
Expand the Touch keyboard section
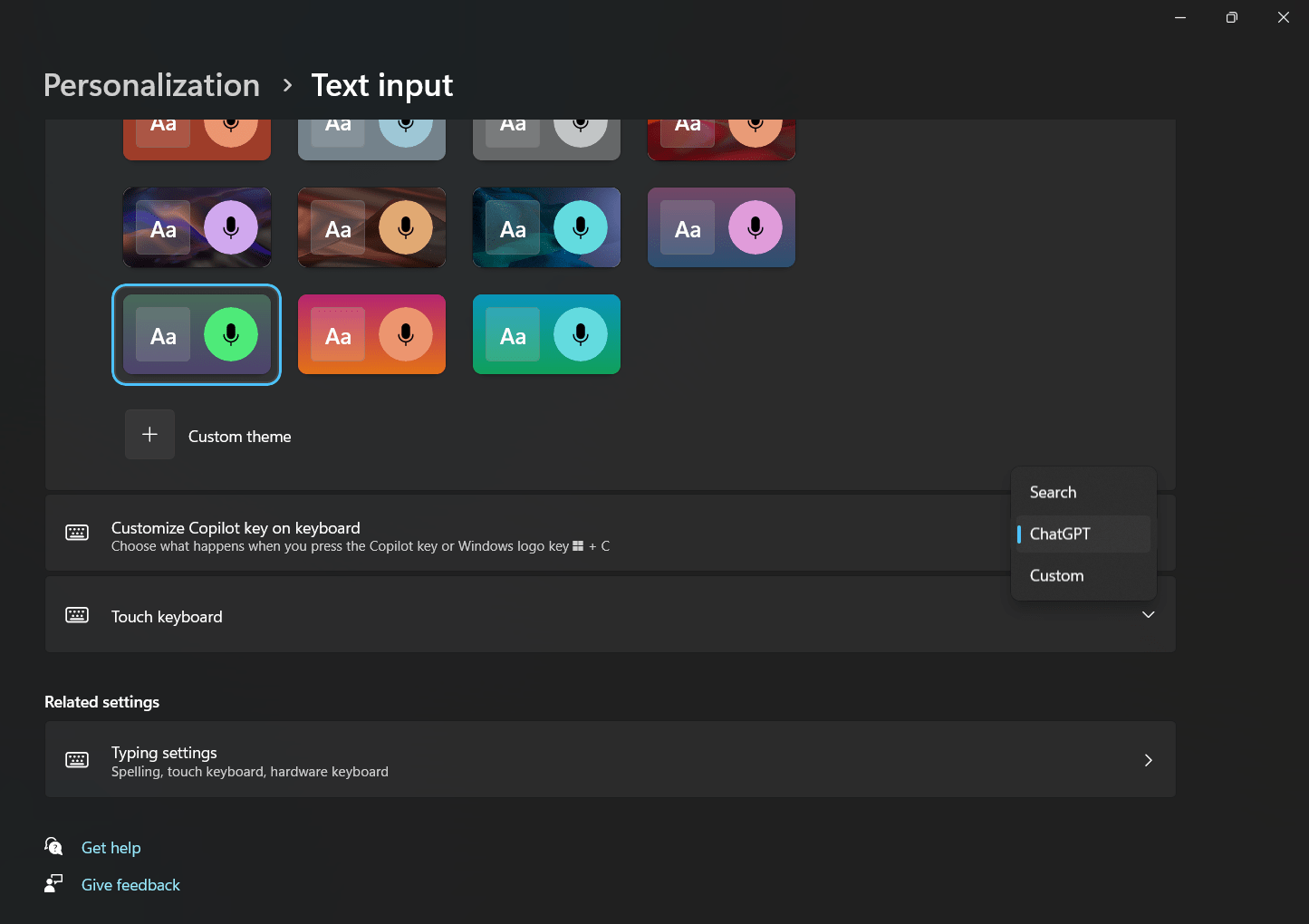tap(1148, 615)
